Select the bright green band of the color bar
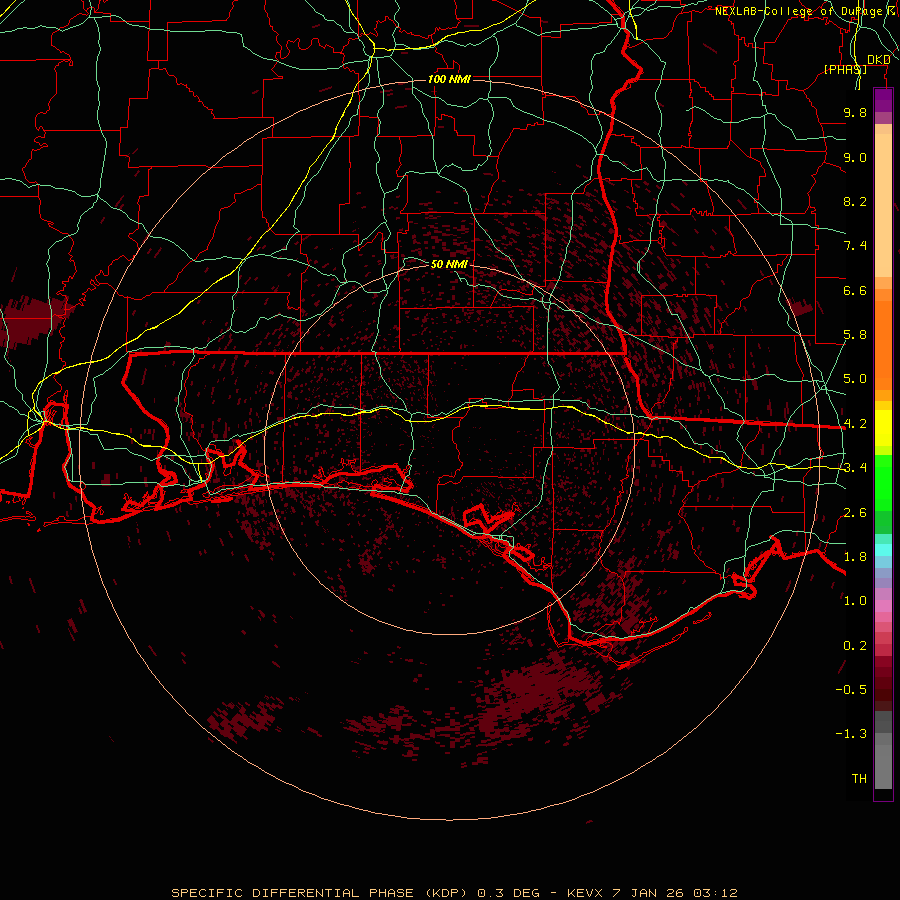The image size is (900, 900). [883, 483]
